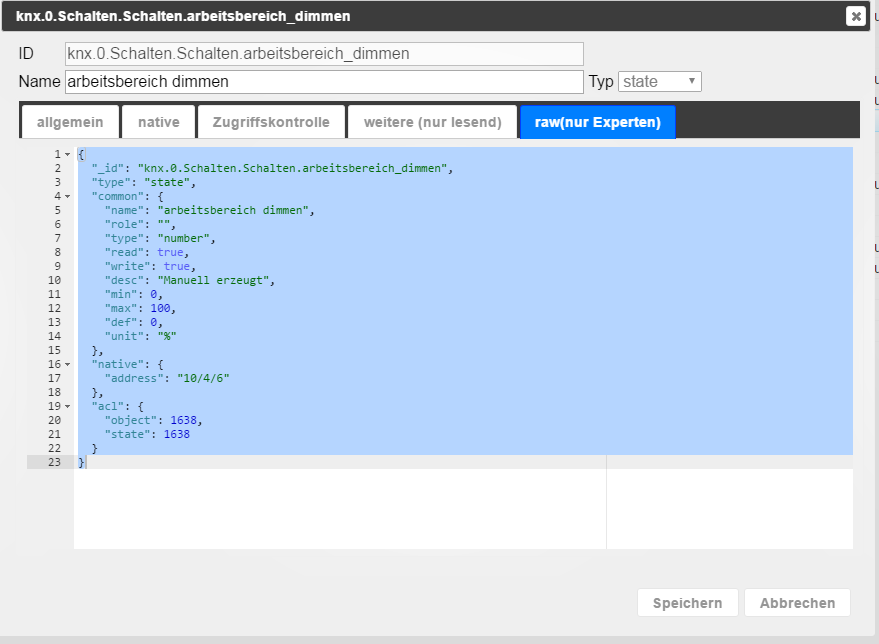Click the "object" value 1638
This screenshot has height=644, width=879.
183,420
